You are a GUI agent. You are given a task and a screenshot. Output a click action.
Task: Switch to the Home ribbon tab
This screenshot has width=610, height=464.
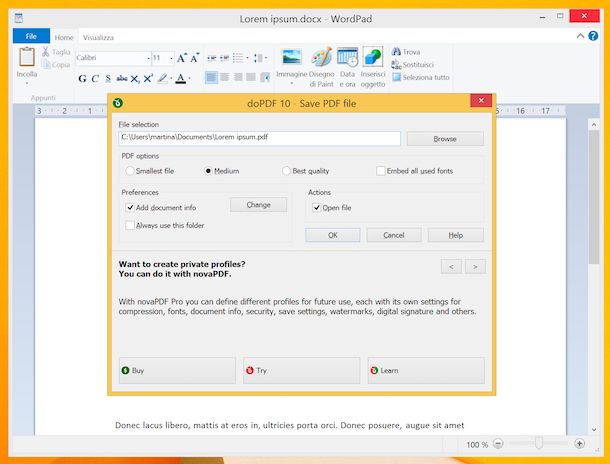click(64, 37)
